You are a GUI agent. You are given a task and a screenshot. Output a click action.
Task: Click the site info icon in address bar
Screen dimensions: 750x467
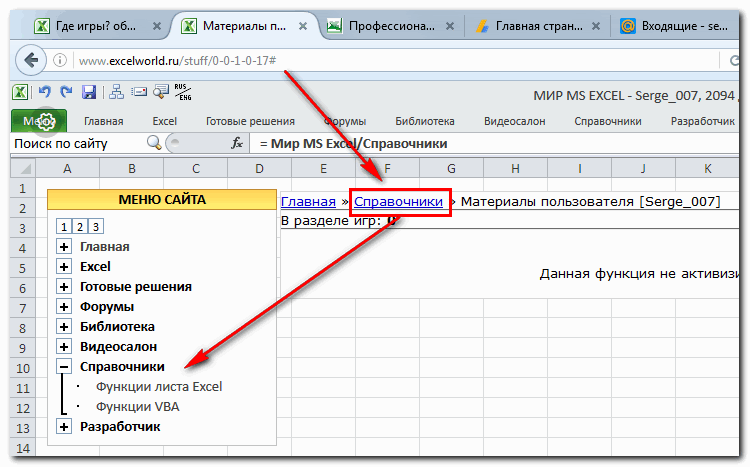point(60,60)
